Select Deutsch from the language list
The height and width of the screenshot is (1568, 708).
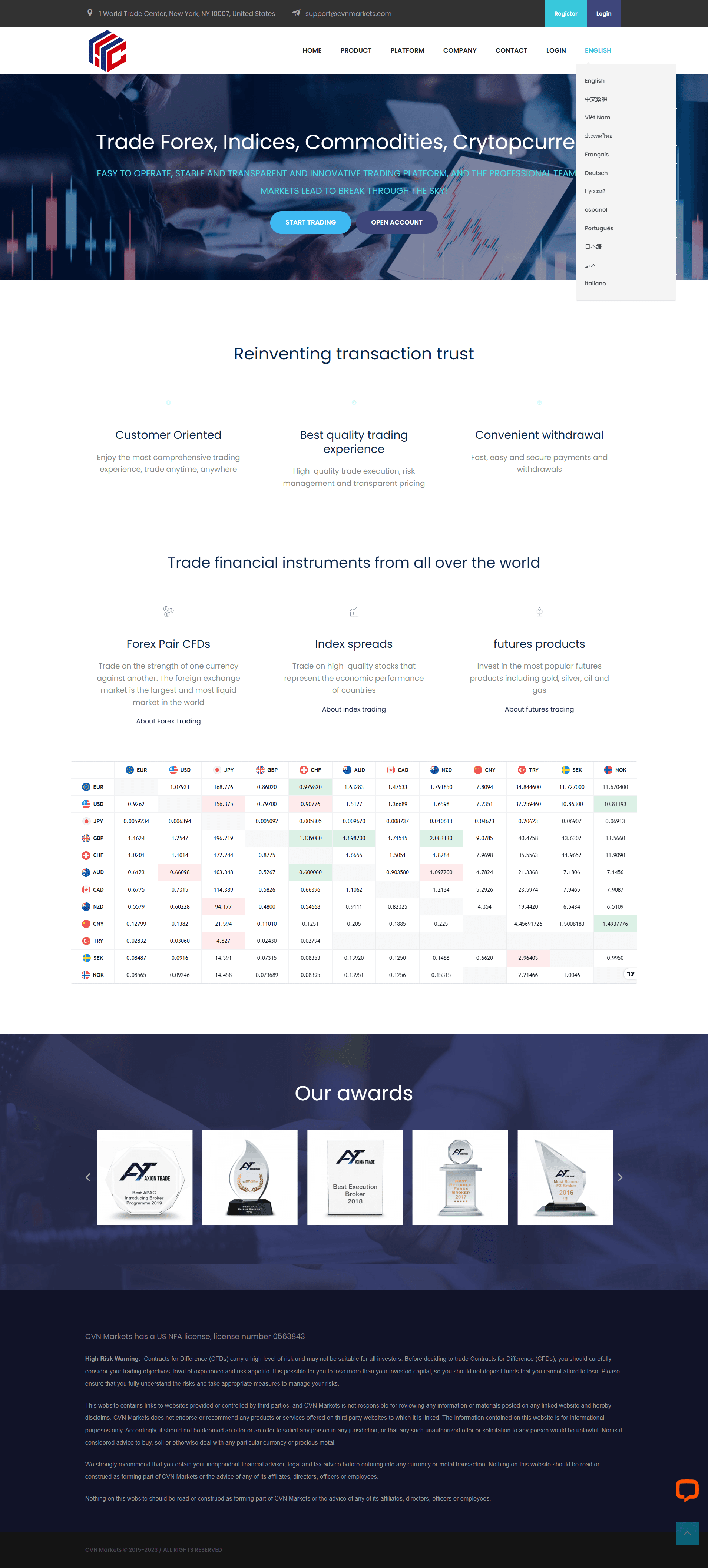596,172
